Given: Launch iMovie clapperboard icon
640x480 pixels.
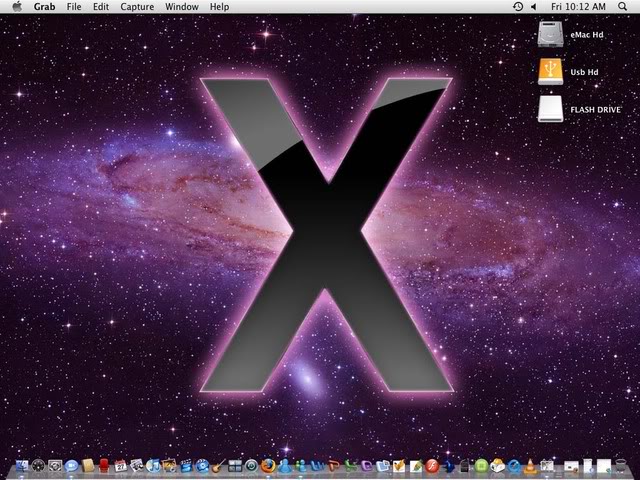Looking at the screenshot, I should 186,466.
